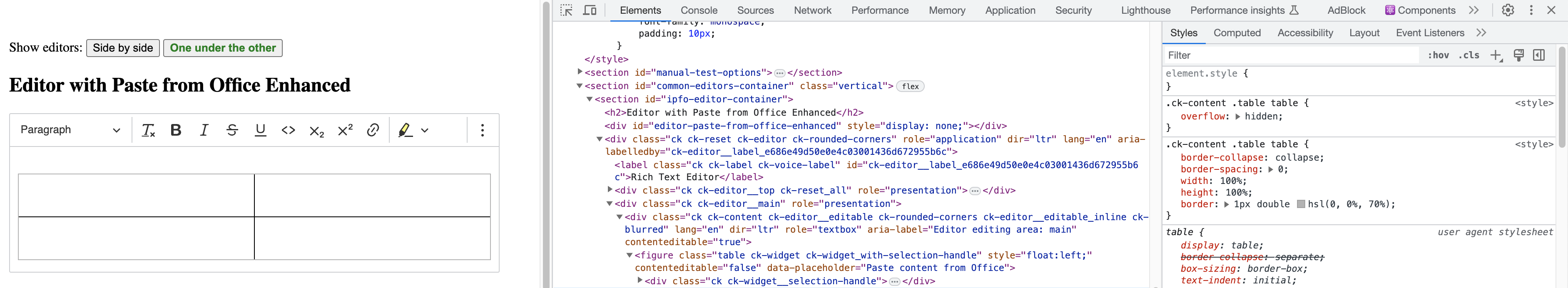The image size is (1568, 288).
Task: Insert a link using the link icon
Action: pyautogui.click(x=373, y=130)
